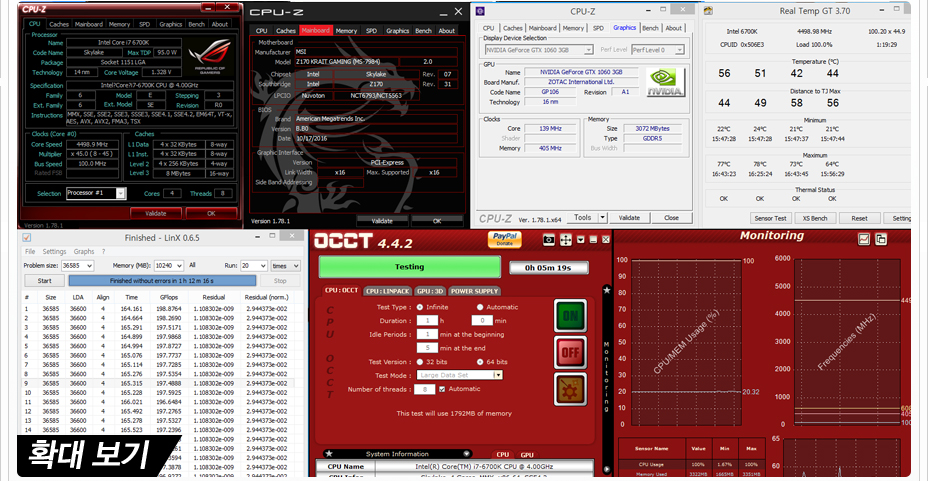The height and width of the screenshot is (481, 928).
Task: Click the Republic of Gamers logo in CPU-Z
Action: click(210, 57)
